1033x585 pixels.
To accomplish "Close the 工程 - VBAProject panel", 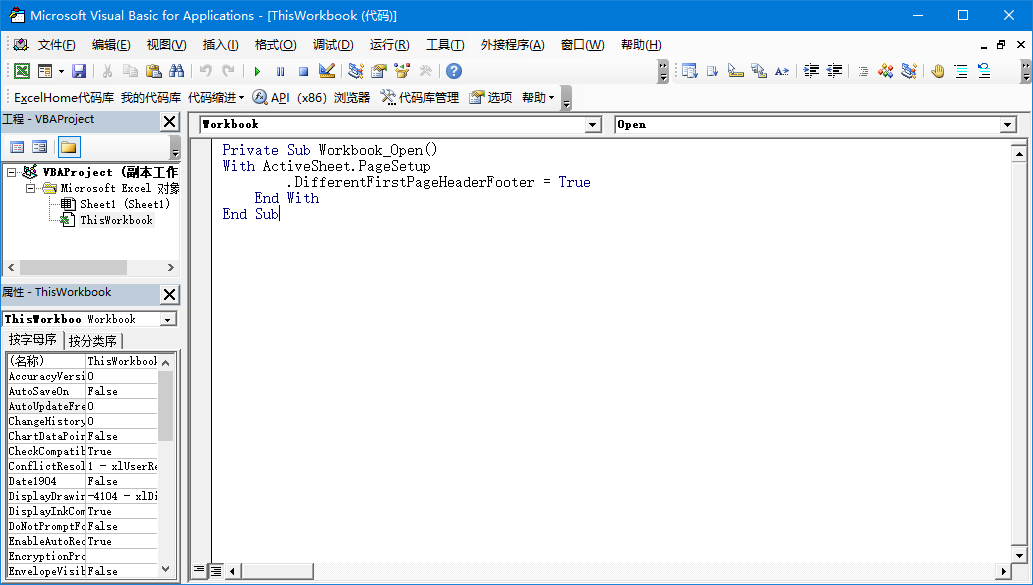I will coord(169,121).
